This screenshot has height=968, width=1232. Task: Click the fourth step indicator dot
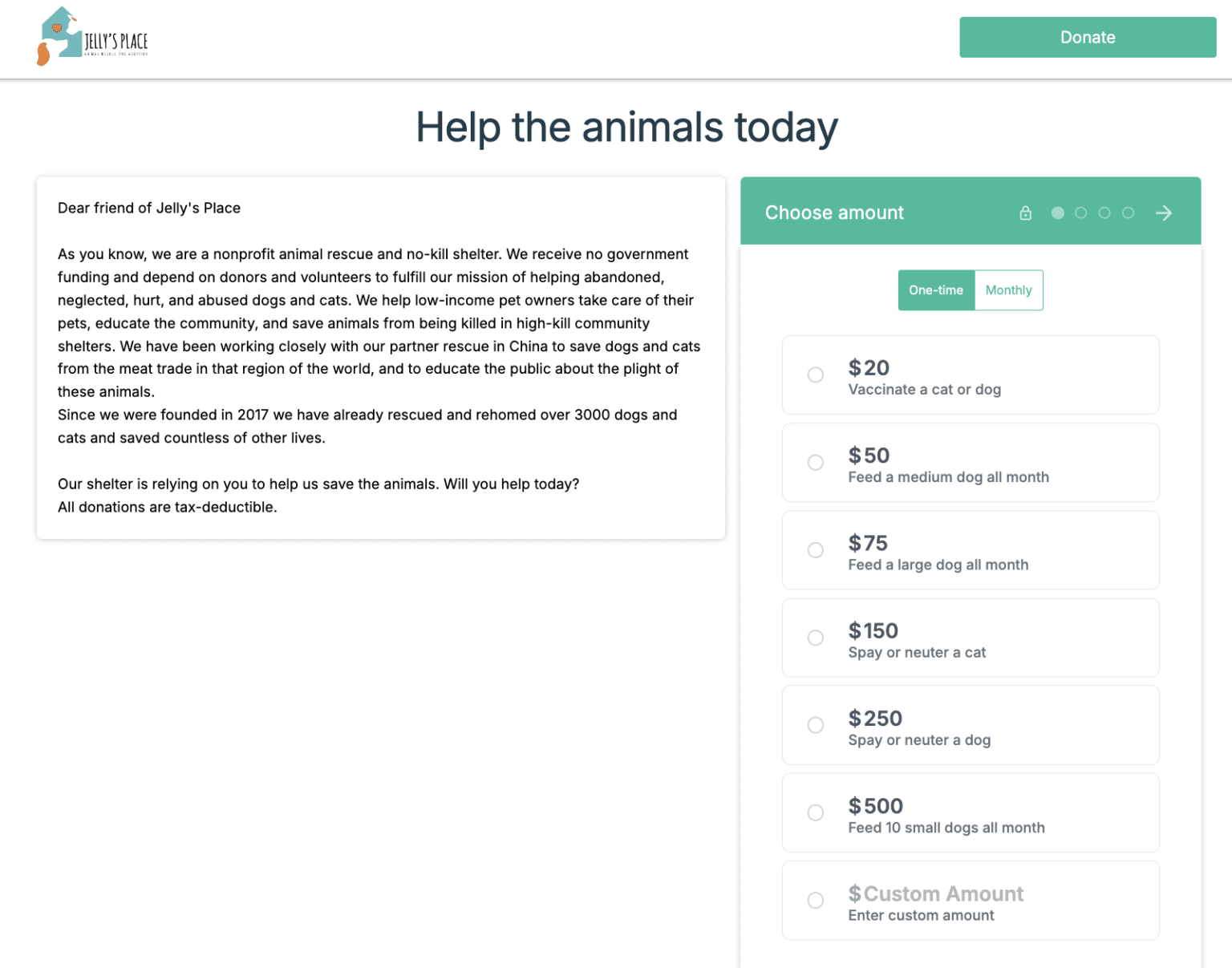(1129, 213)
